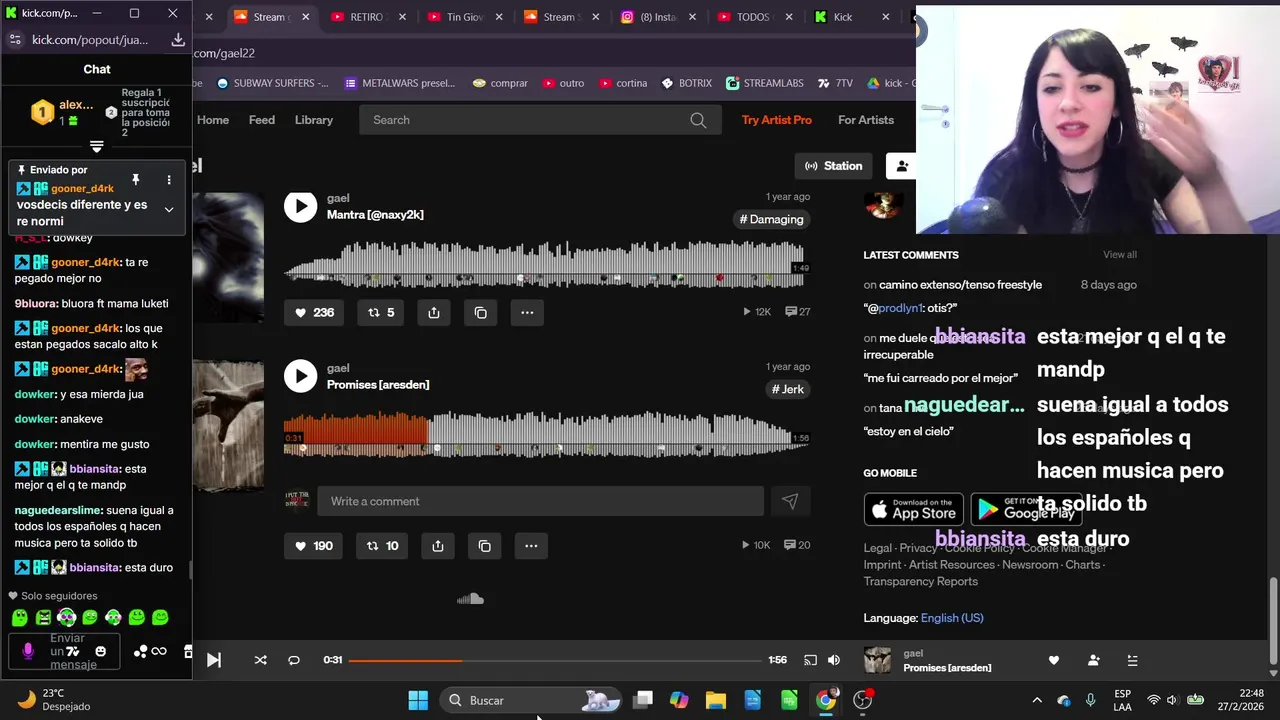The width and height of the screenshot is (1280, 720).
Task: Click the search magnifier icon
Action: pyautogui.click(x=698, y=120)
